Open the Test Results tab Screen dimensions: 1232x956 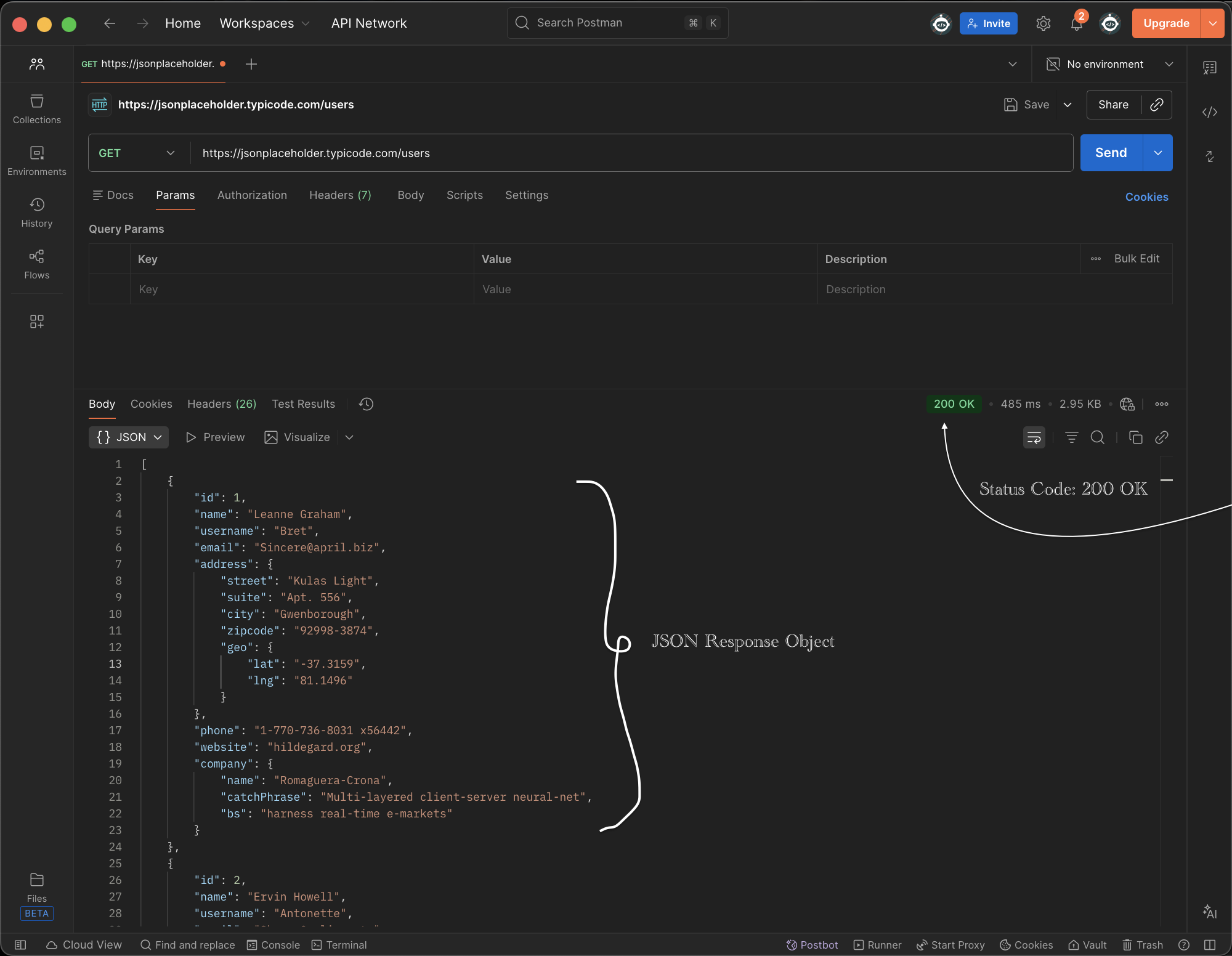(303, 404)
